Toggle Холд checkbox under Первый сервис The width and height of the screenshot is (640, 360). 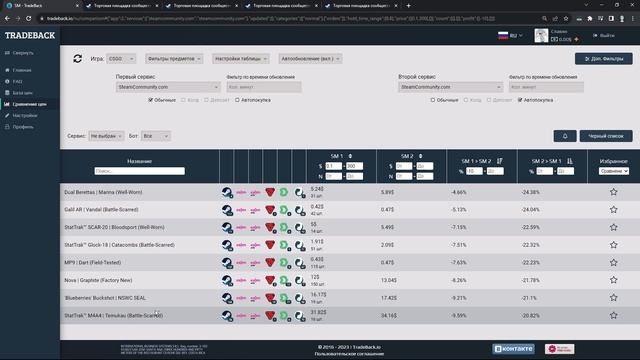click(x=183, y=100)
